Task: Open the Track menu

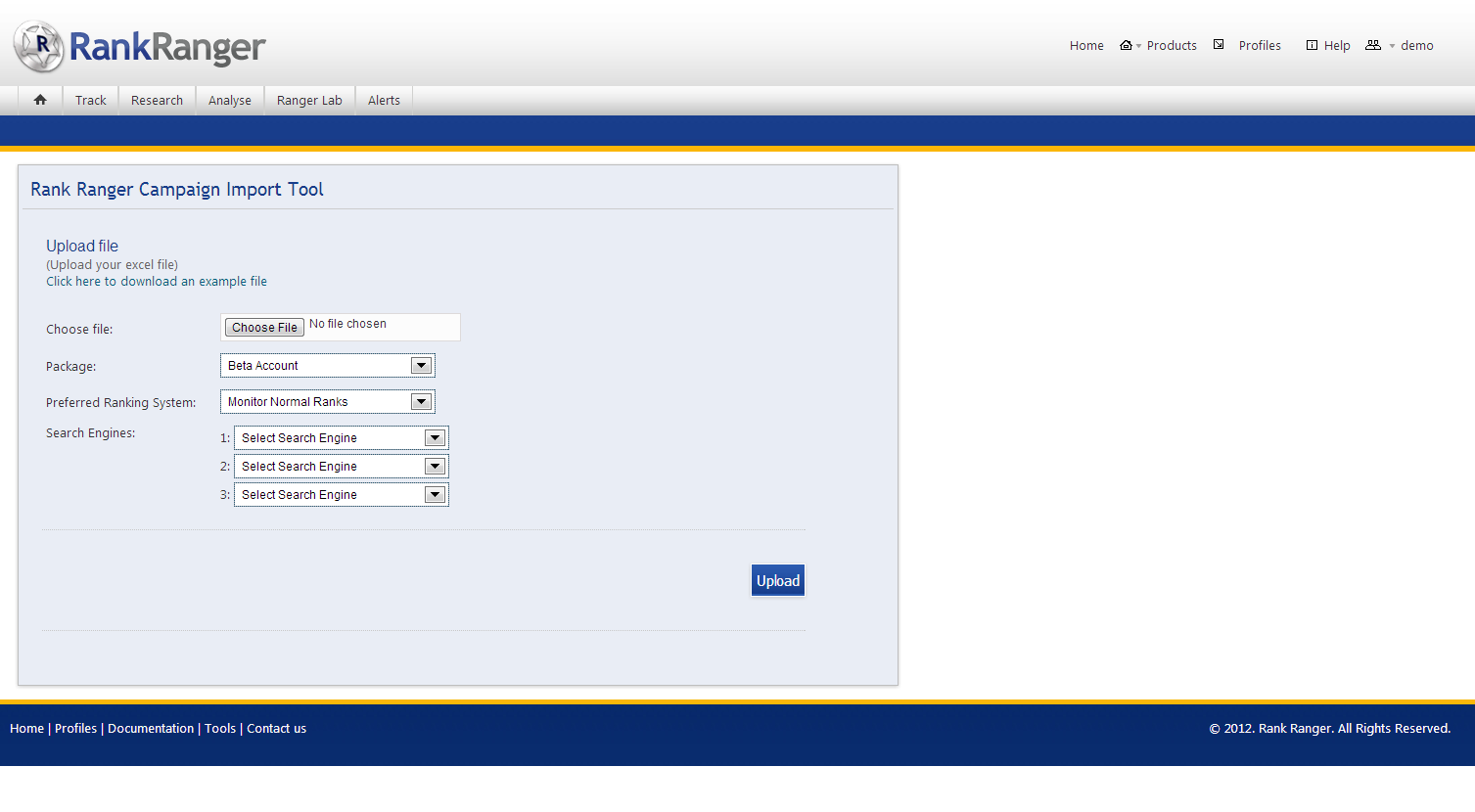Action: (91, 100)
